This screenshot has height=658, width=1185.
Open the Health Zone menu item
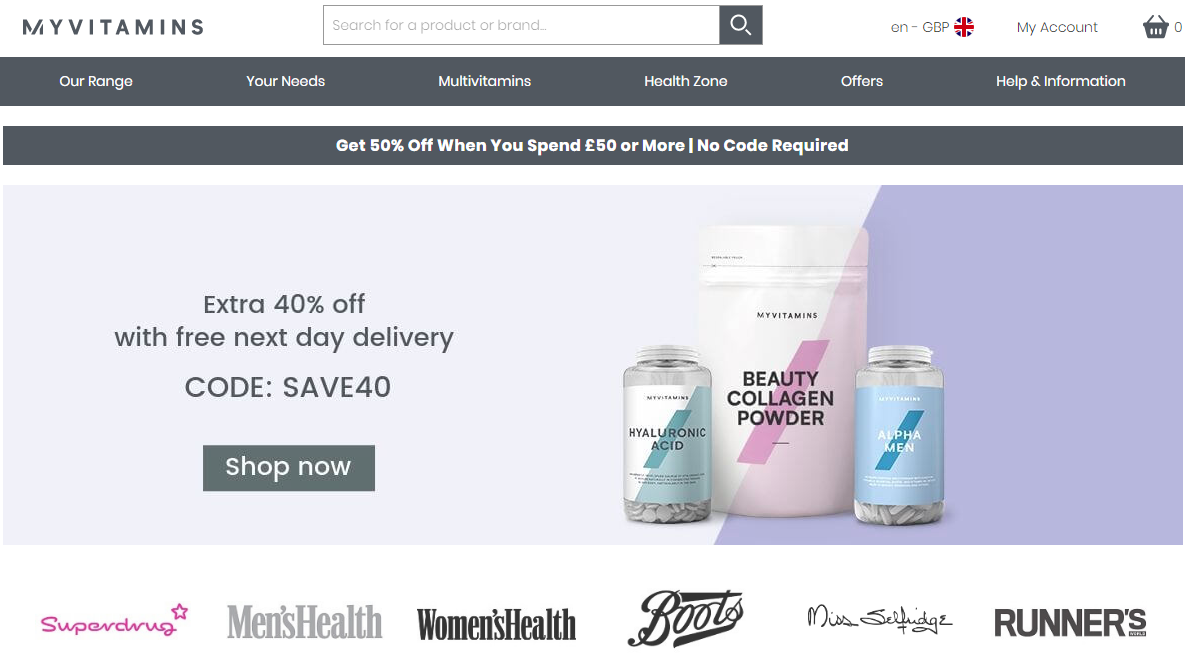click(x=685, y=81)
